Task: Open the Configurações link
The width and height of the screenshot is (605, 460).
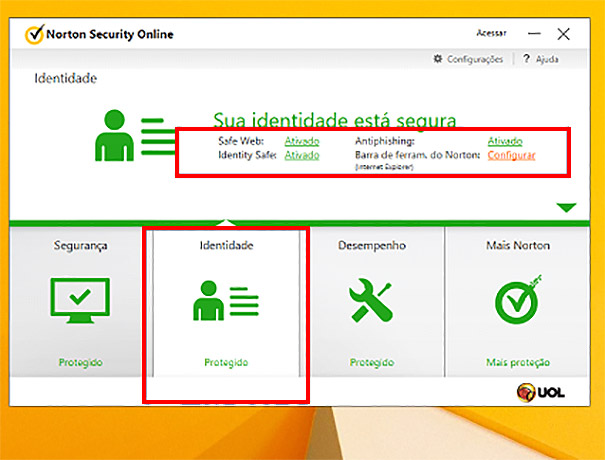Action: click(x=475, y=59)
